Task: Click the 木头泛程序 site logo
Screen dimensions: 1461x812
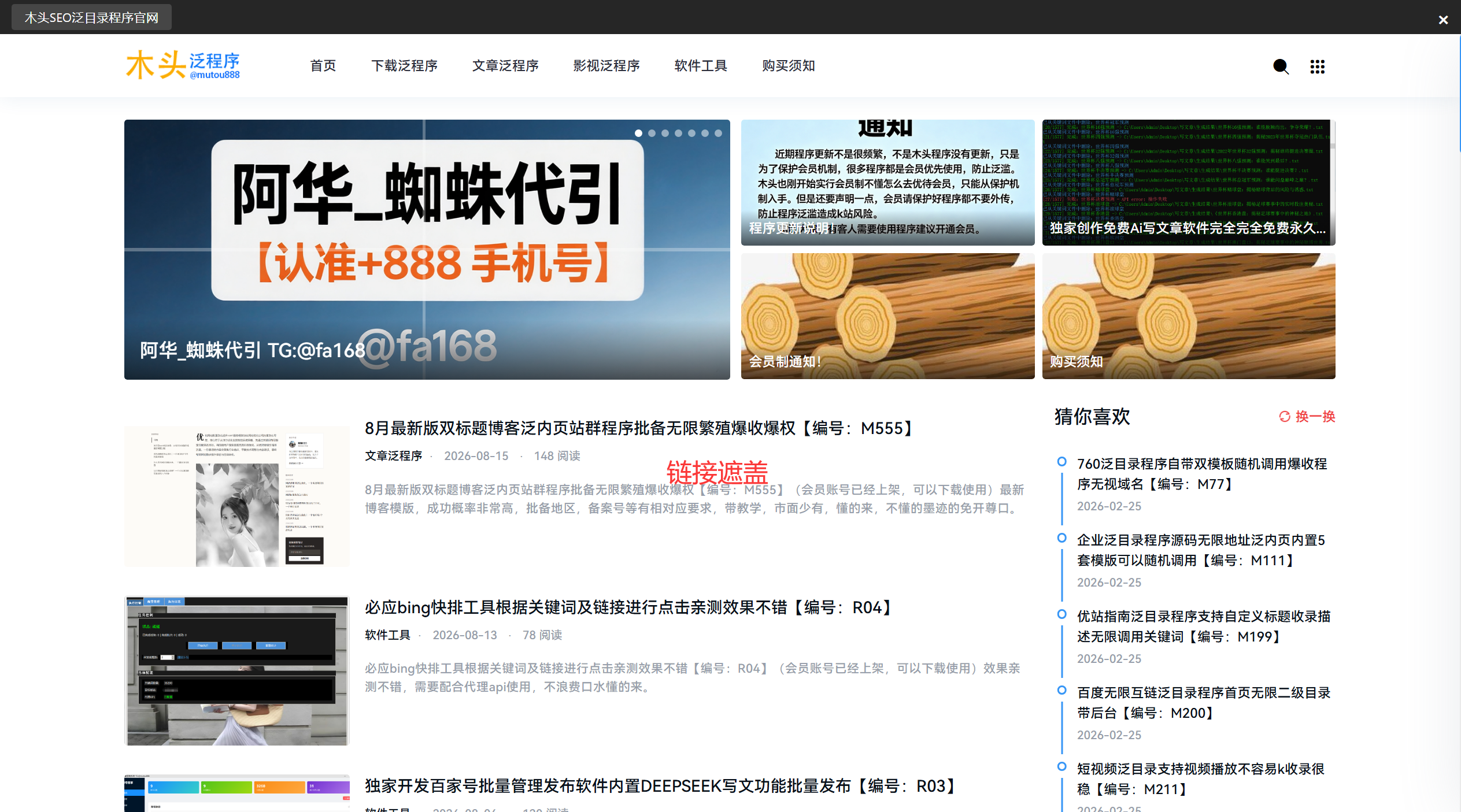Action: click(183, 65)
